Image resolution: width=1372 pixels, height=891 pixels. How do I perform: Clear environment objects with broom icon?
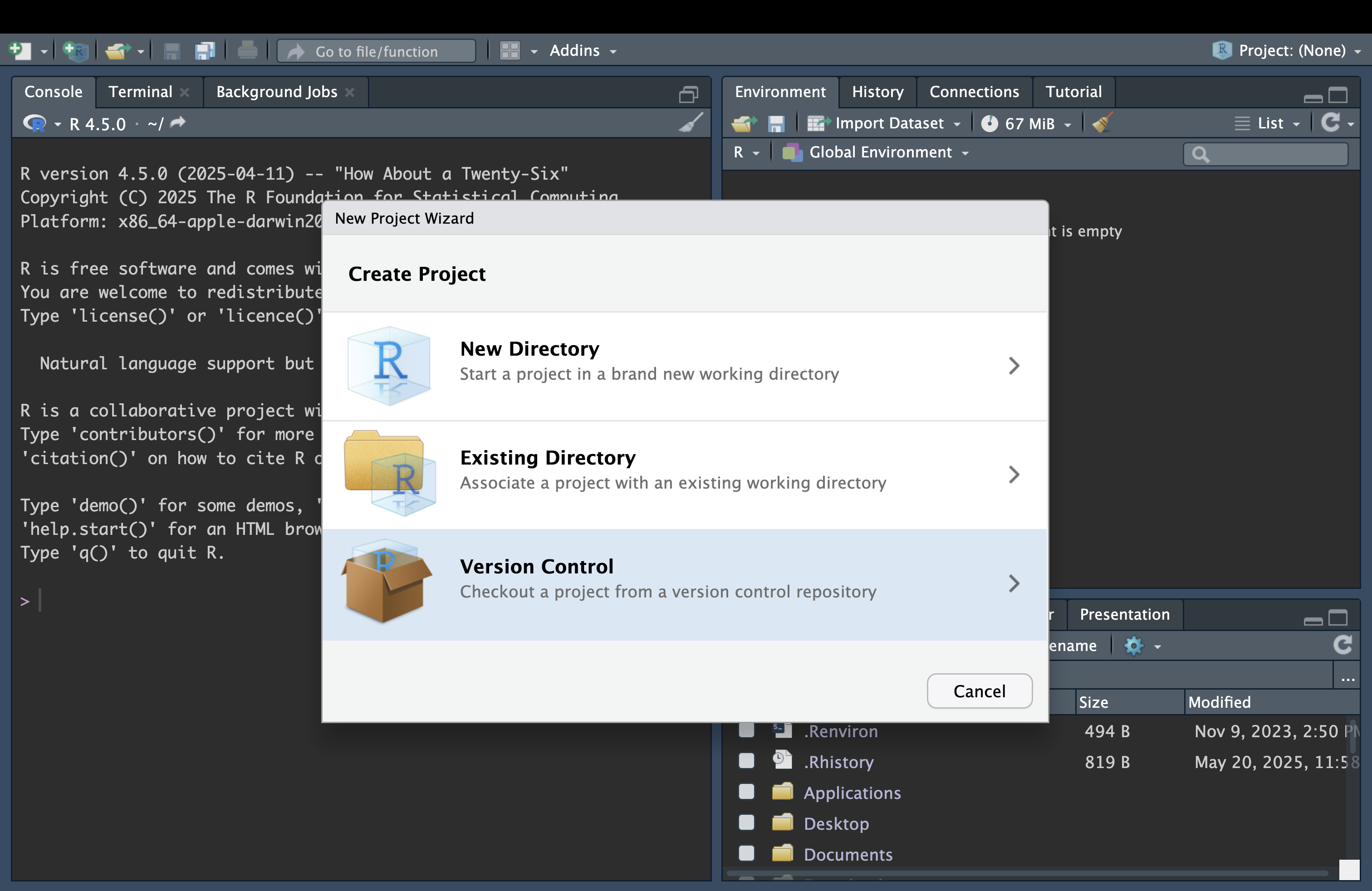point(1102,123)
